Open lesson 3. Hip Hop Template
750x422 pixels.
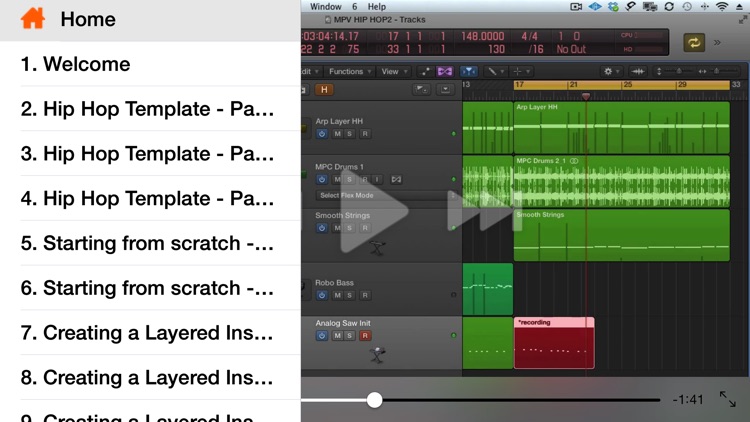pos(150,154)
